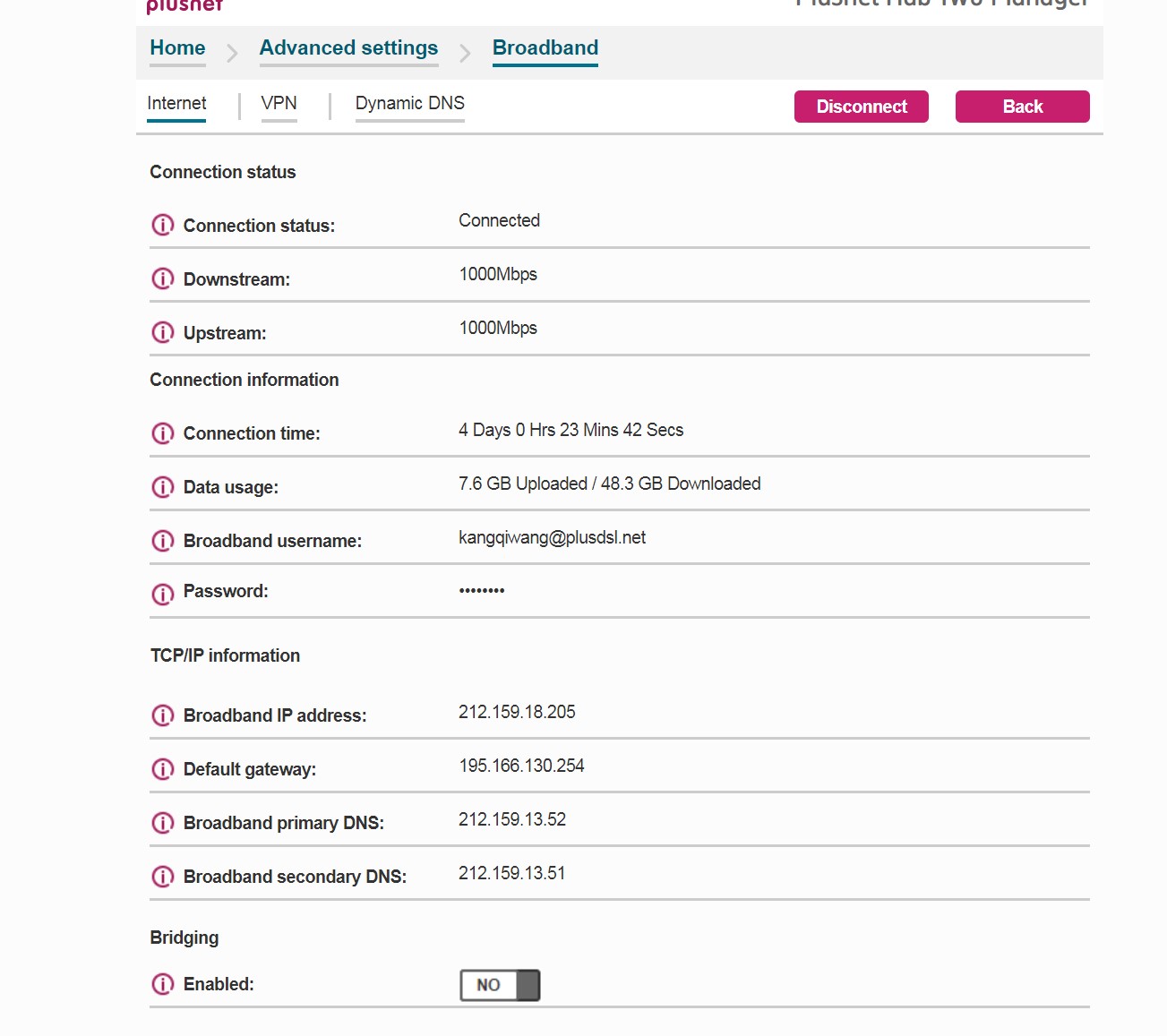Click the info icon next to Broadband IP address

click(163, 715)
